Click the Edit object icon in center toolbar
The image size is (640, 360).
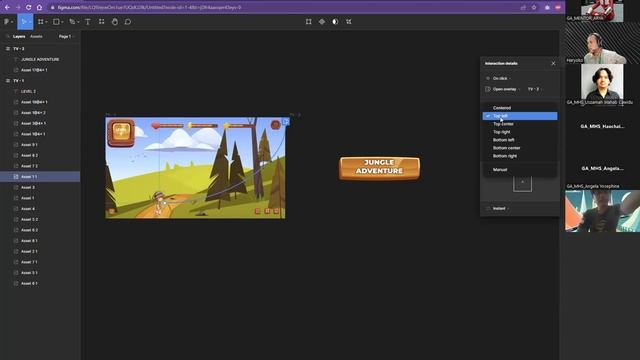coord(309,22)
